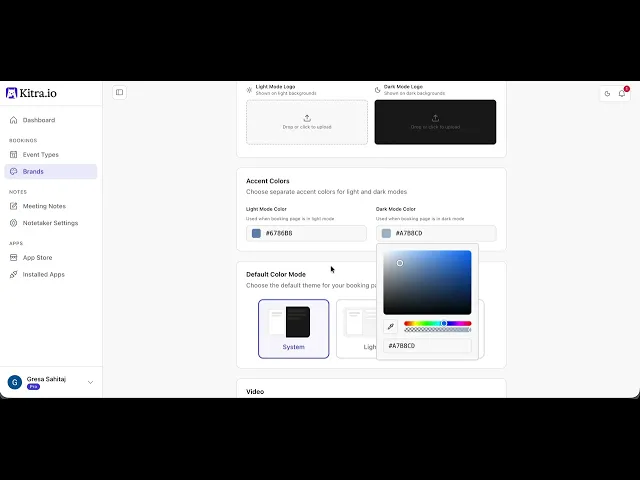Click the light mode upload arrow icon

coord(307,118)
